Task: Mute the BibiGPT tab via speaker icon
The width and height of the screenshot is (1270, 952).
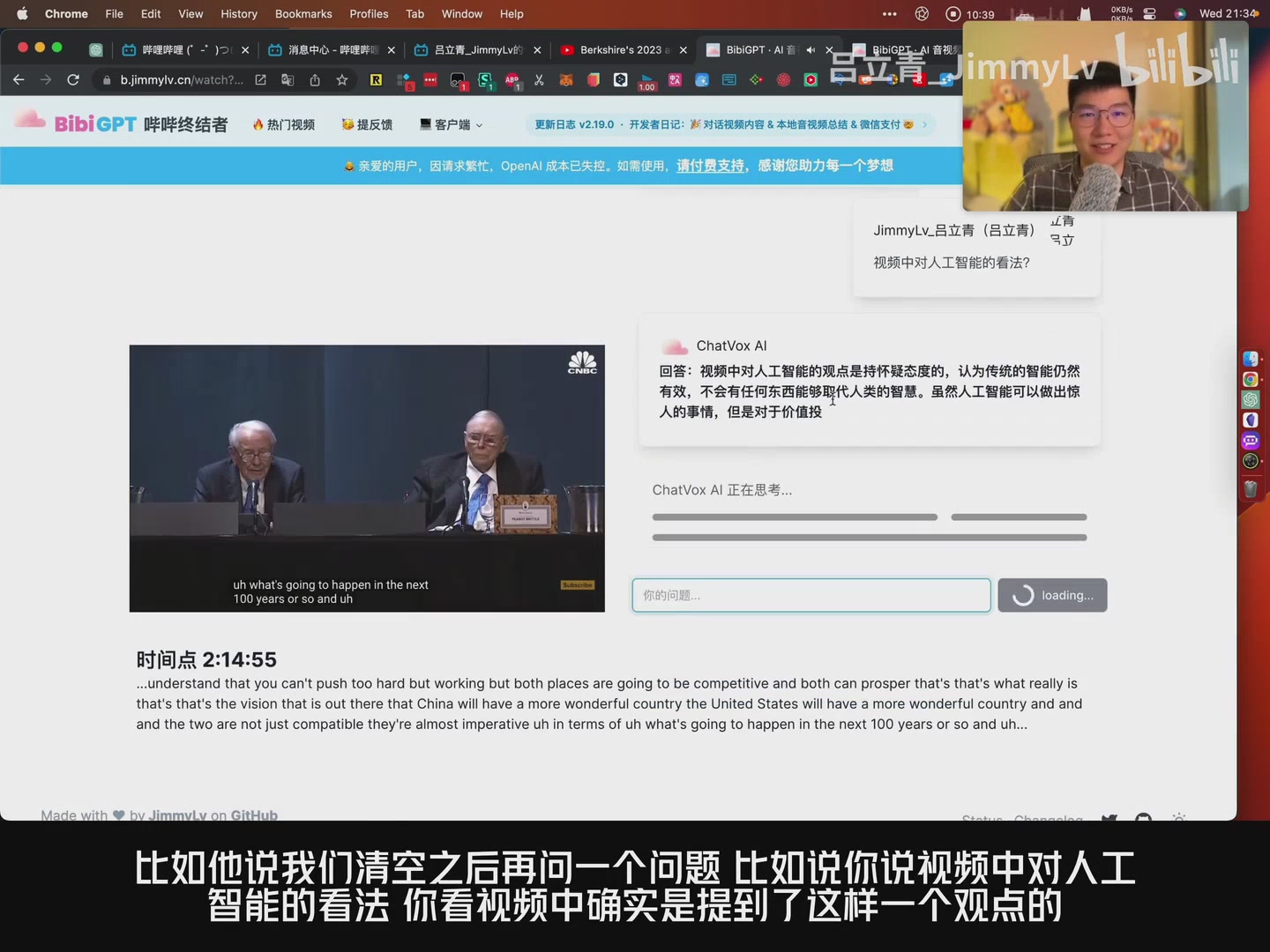Action: 811,50
